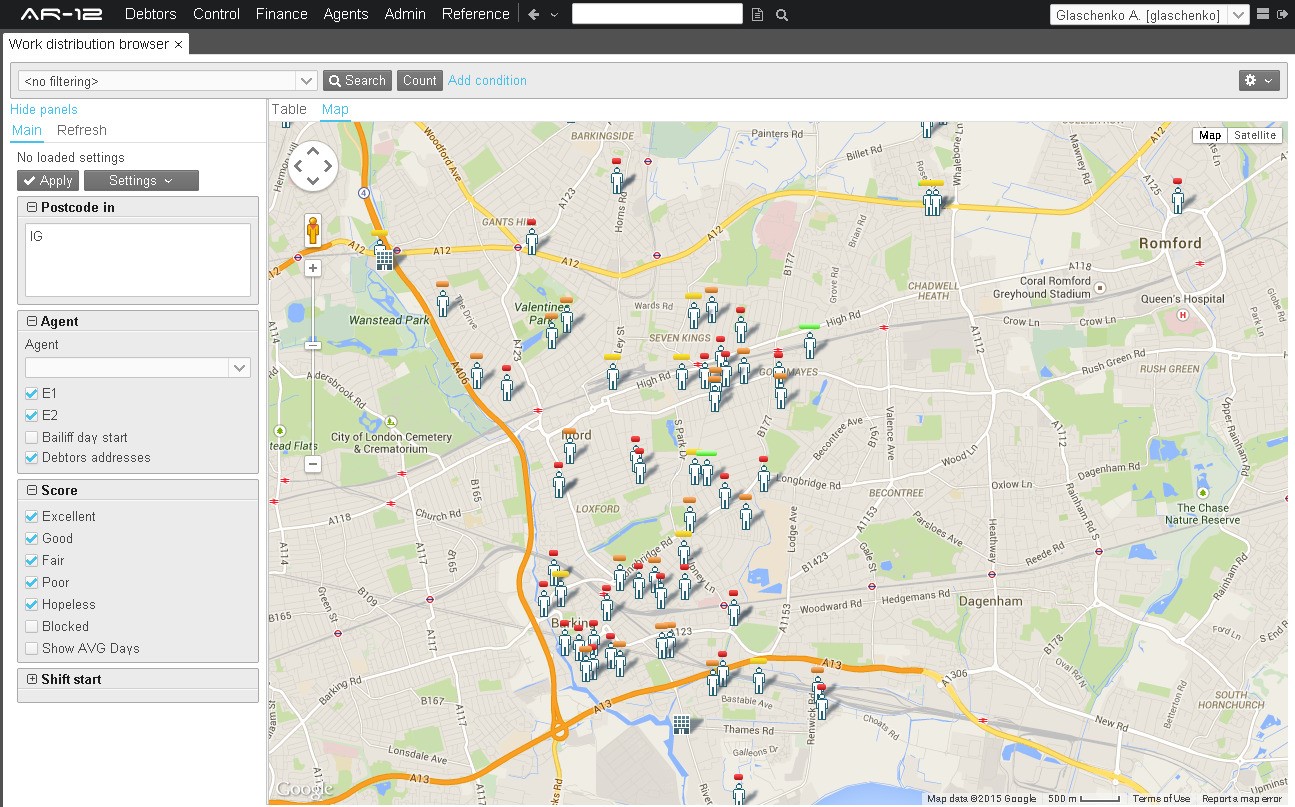The image size is (1295, 807).
Task: Enable the Bailiff day start checkbox
Action: pos(32,438)
